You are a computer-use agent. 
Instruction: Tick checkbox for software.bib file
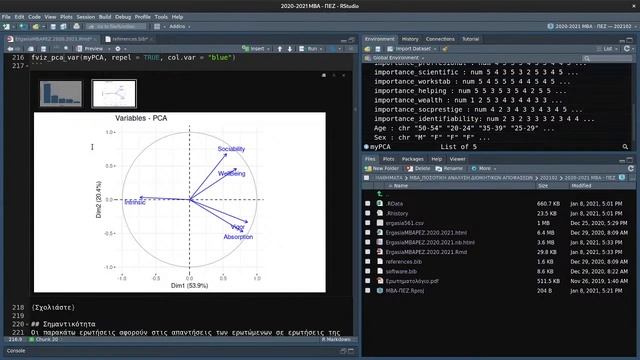[x=368, y=271]
